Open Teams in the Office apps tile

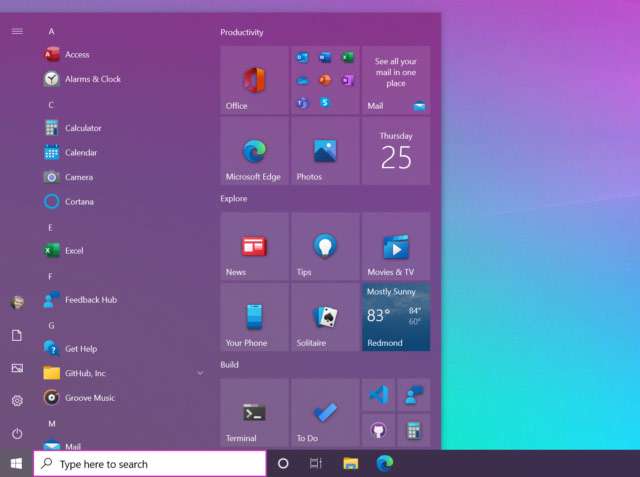(302, 103)
